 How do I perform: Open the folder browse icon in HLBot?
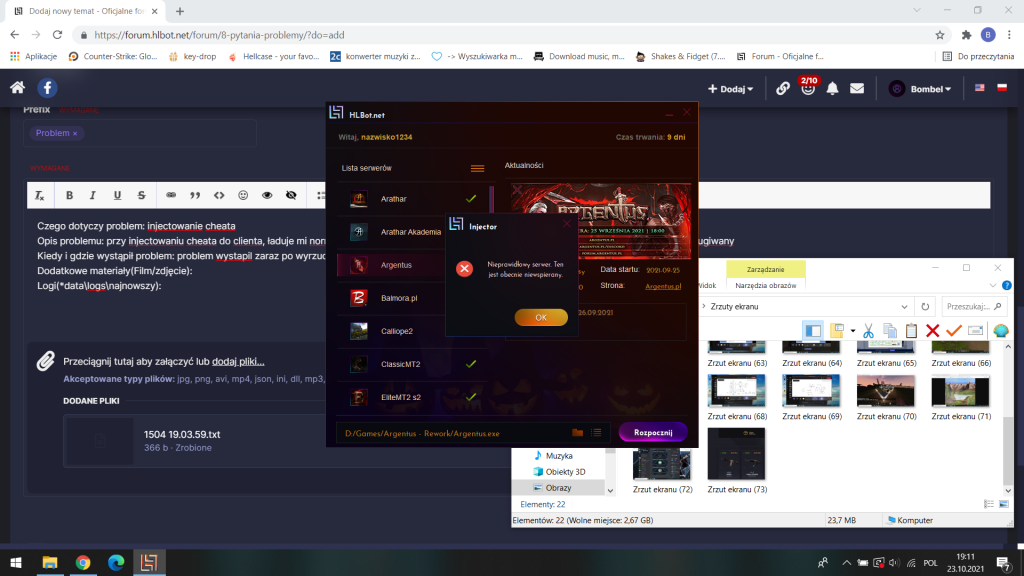pos(577,432)
